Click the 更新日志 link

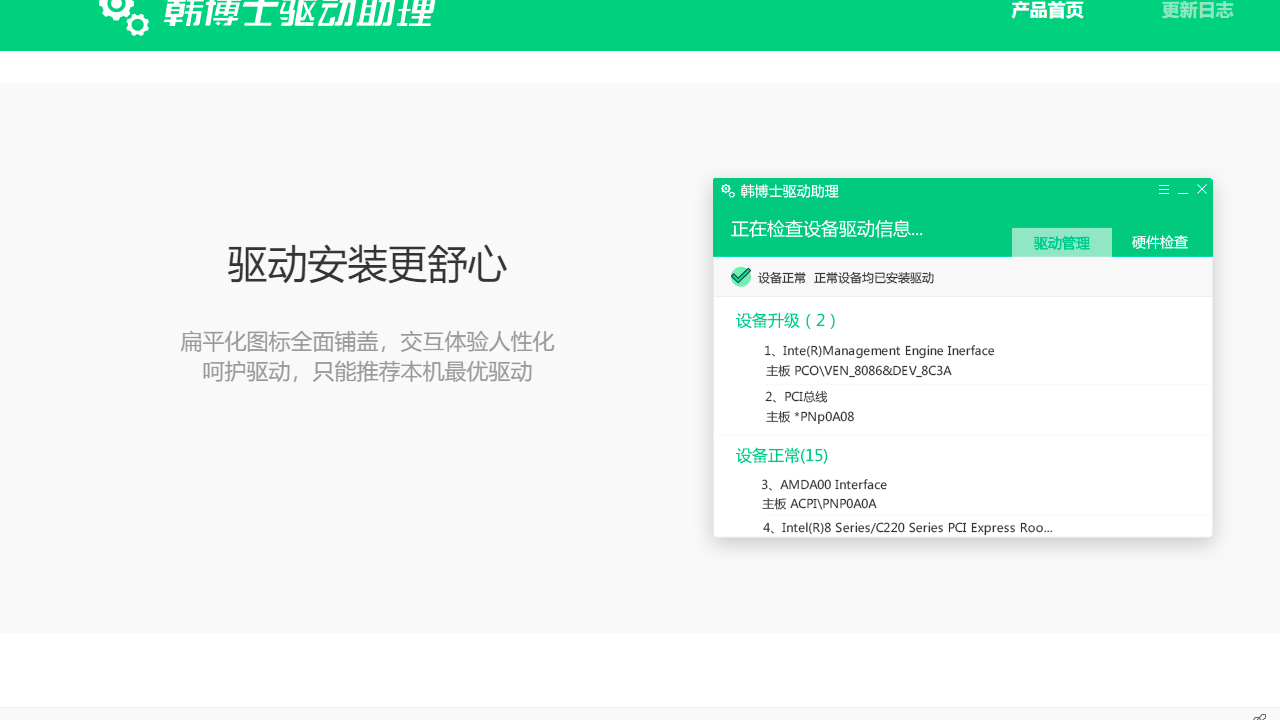pyautogui.click(x=1197, y=10)
